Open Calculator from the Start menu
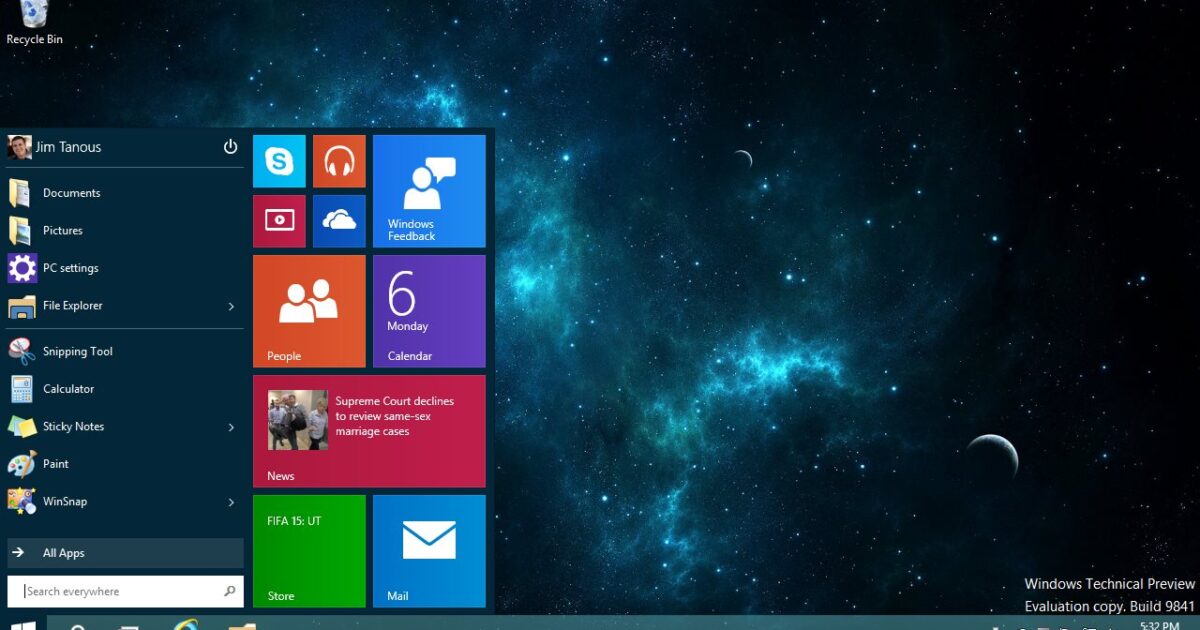The width and height of the screenshot is (1200, 630). click(x=125, y=389)
